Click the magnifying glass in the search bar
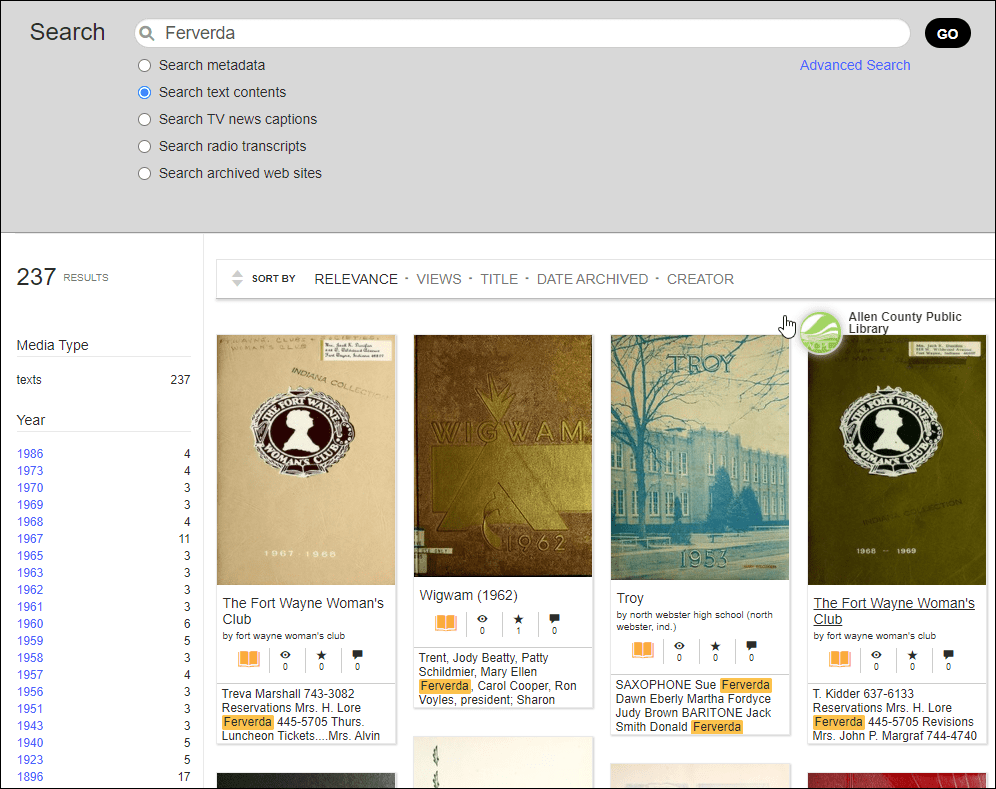996x789 pixels. [x=147, y=33]
